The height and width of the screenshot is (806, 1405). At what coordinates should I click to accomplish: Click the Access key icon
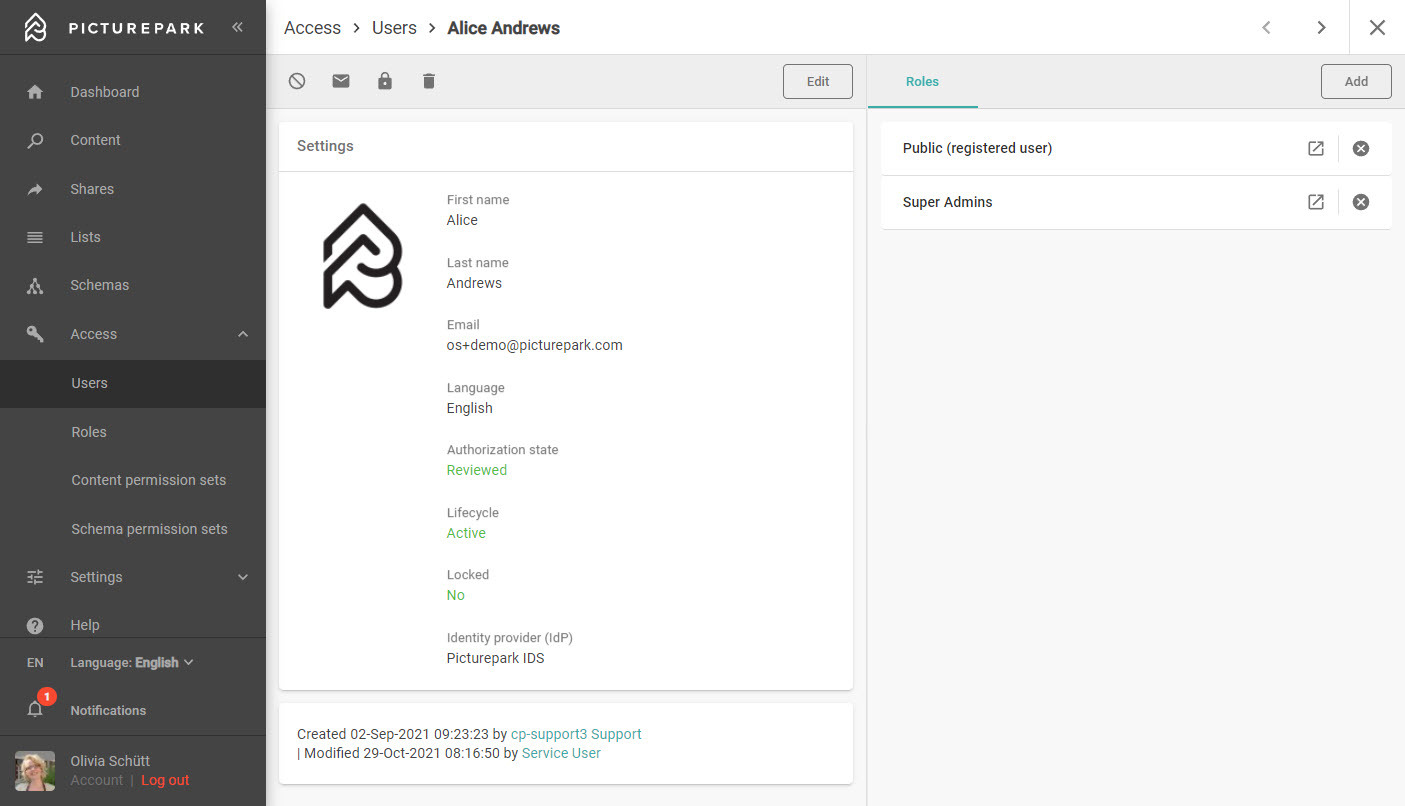click(35, 334)
